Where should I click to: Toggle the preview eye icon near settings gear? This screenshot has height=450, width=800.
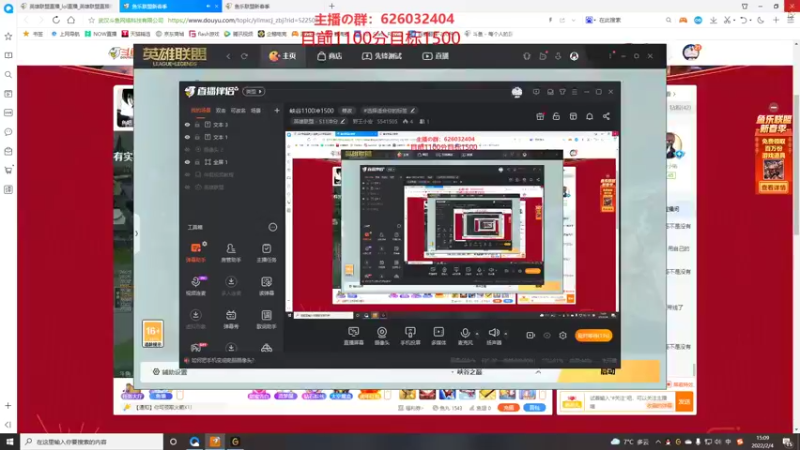point(547,335)
